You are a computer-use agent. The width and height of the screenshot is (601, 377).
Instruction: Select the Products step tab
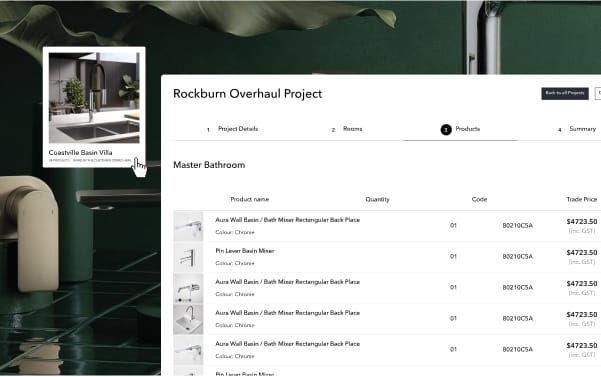461,129
